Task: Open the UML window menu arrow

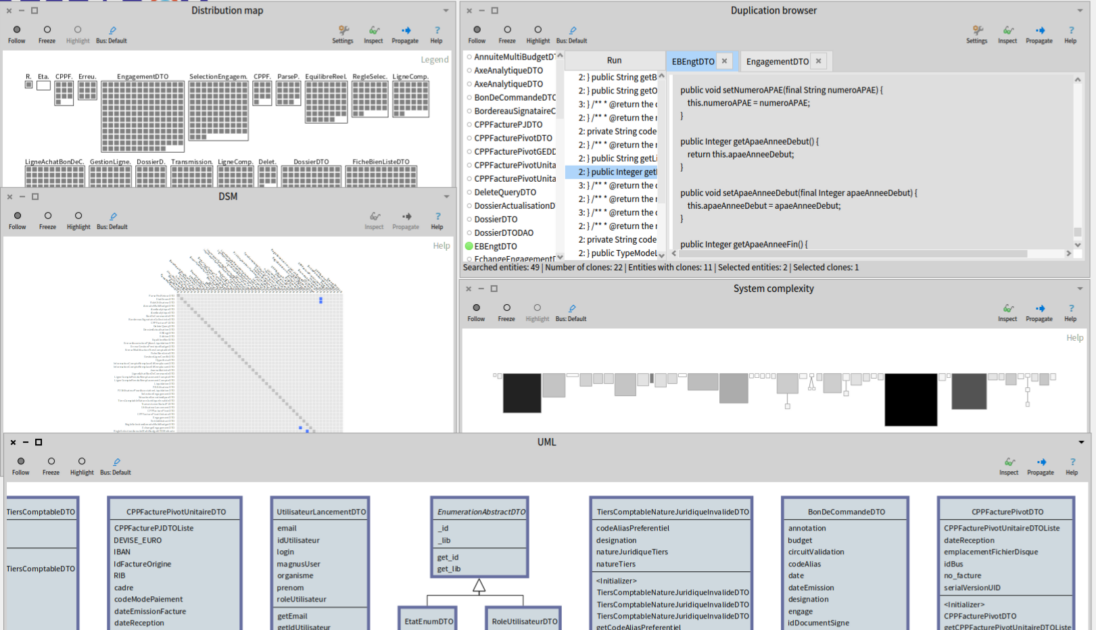Action: tap(1081, 442)
